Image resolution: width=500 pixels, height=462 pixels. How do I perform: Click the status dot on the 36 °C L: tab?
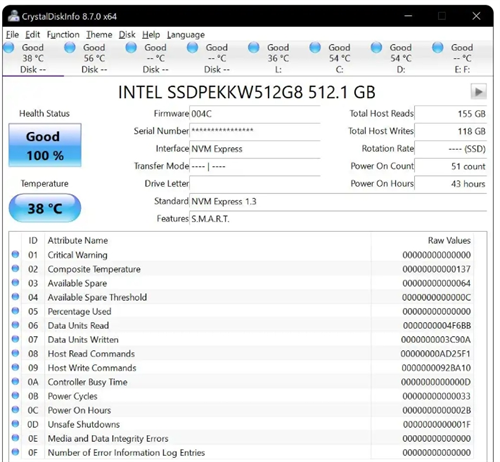[254, 48]
